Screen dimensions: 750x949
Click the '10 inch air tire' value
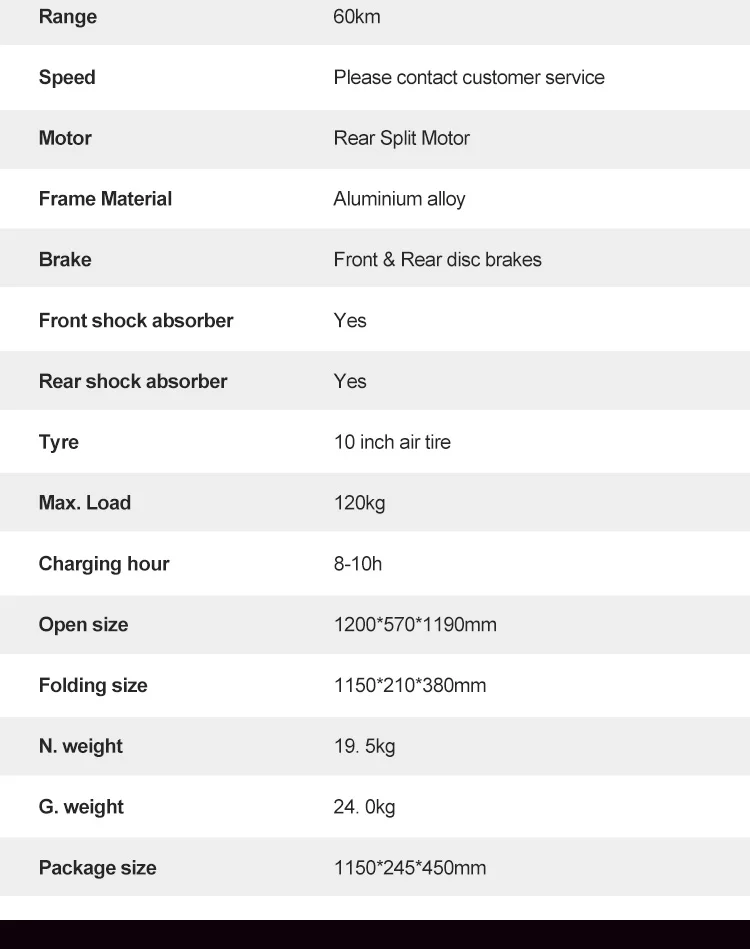click(x=392, y=442)
